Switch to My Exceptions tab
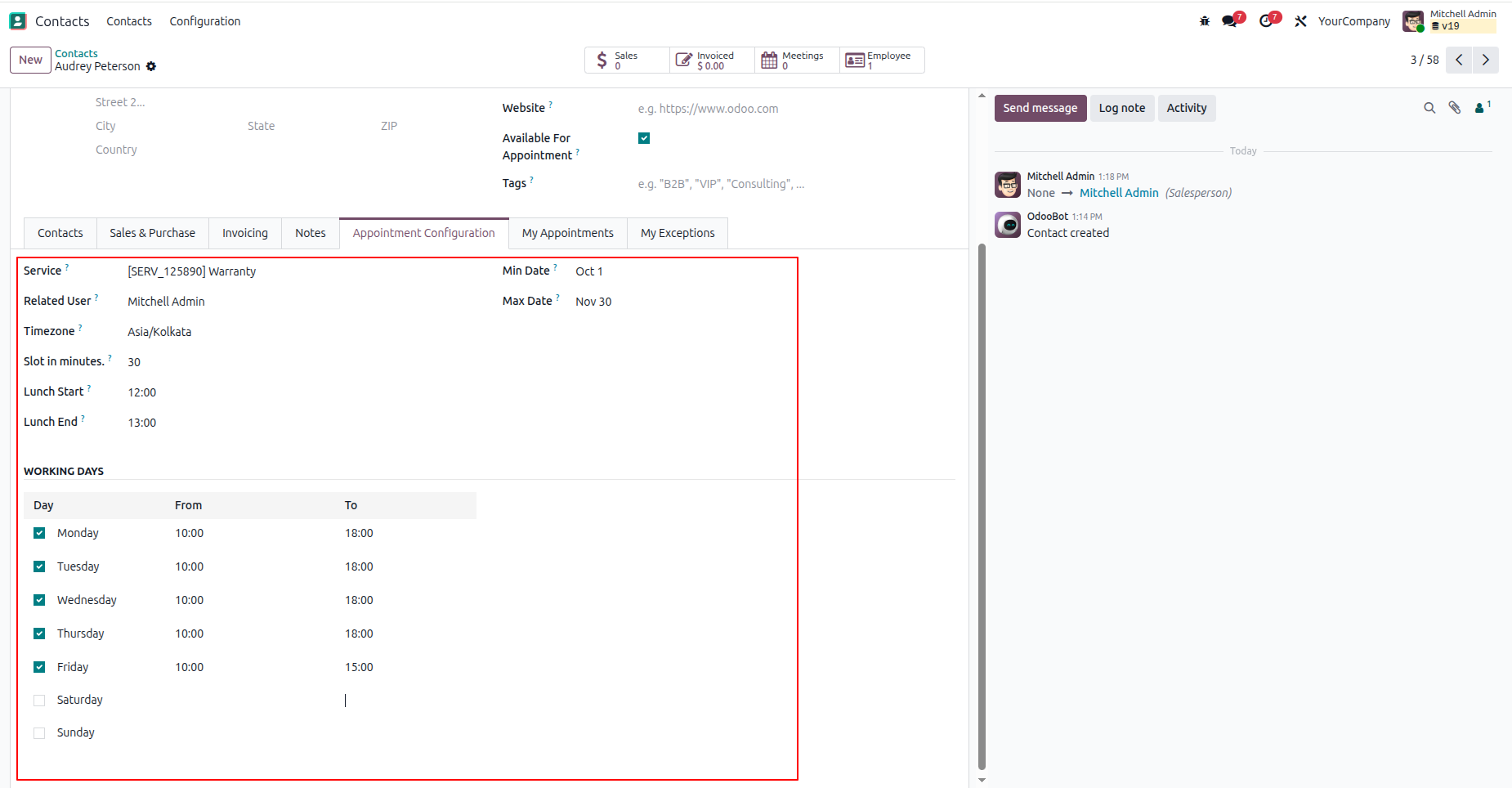Image resolution: width=1512 pixels, height=788 pixels. click(x=678, y=233)
